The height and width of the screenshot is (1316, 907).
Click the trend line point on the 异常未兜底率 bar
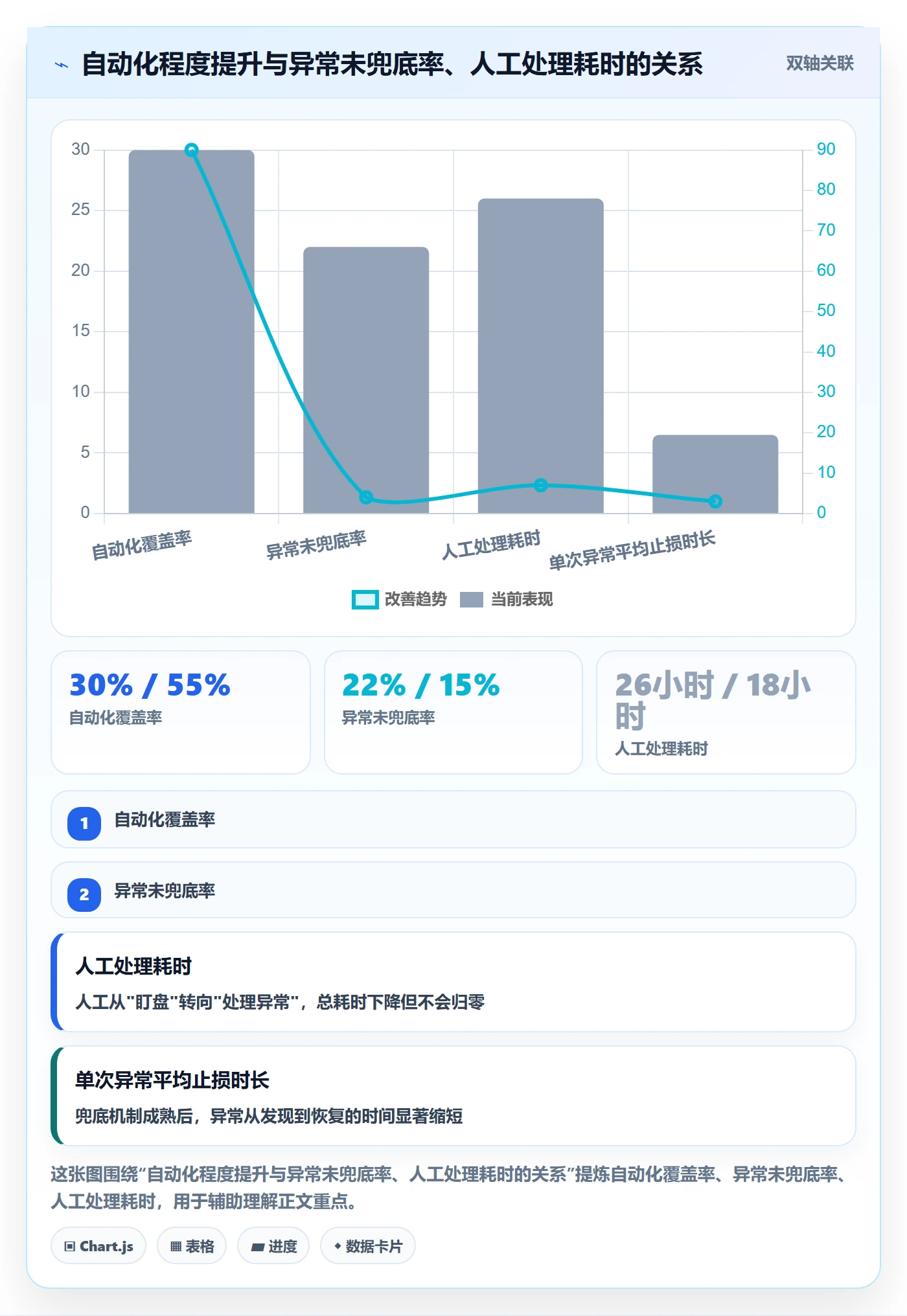[x=366, y=497]
